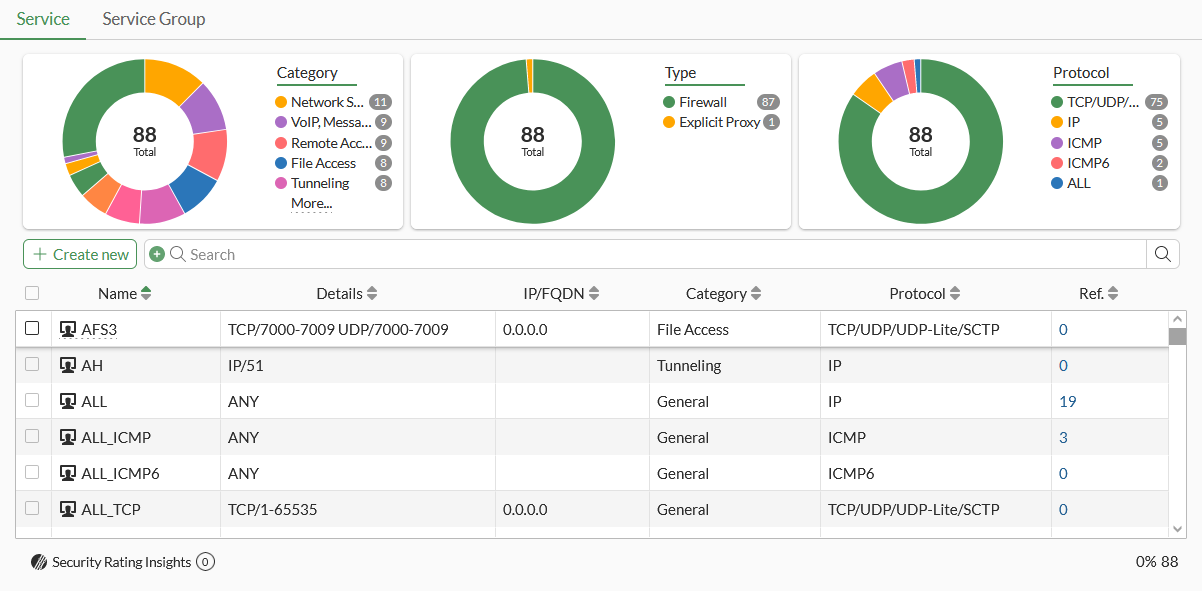Click the AH service icon
Viewport: 1202px width, 591px height.
[68, 365]
